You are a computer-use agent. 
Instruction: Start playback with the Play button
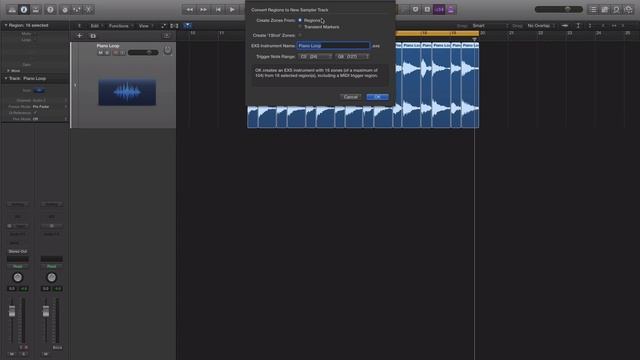pyautogui.click(x=232, y=9)
